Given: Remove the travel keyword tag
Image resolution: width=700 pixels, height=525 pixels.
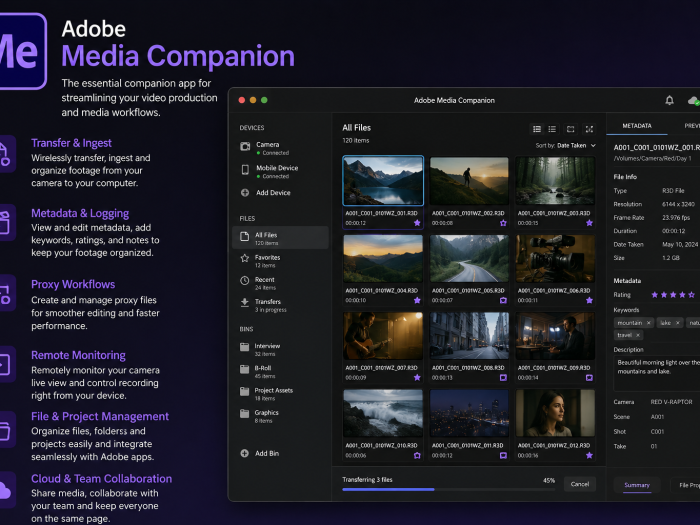Looking at the screenshot, I should point(638,335).
